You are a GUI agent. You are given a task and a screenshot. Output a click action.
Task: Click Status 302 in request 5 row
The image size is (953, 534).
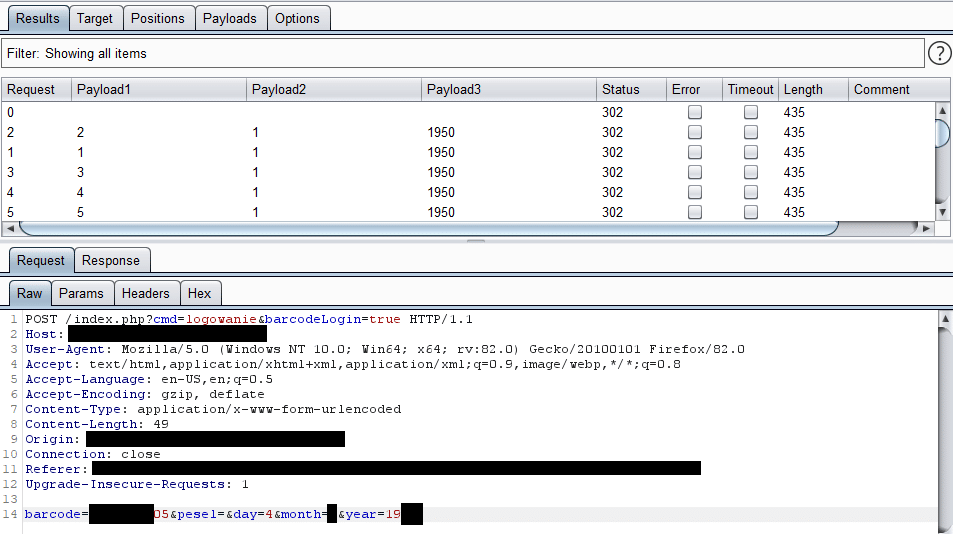[x=613, y=213]
